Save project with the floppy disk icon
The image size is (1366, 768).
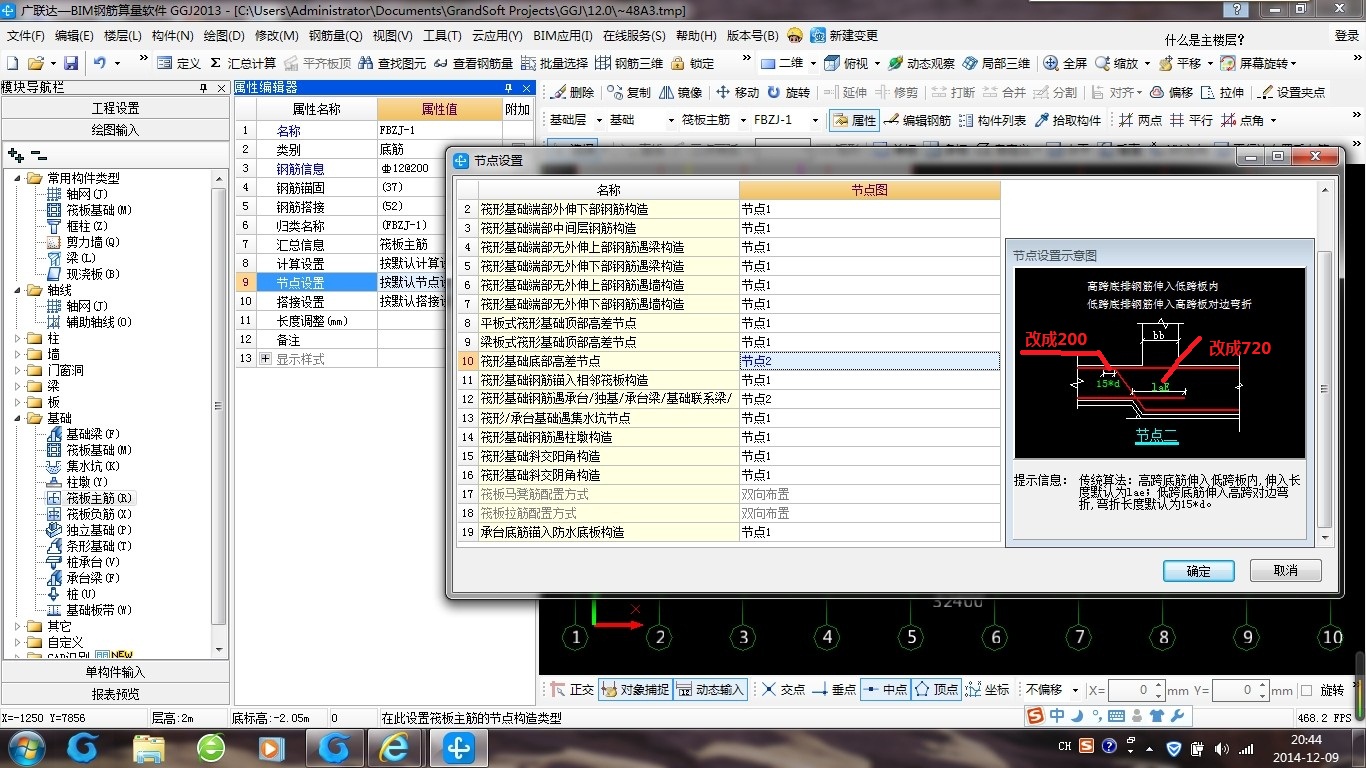[71, 63]
